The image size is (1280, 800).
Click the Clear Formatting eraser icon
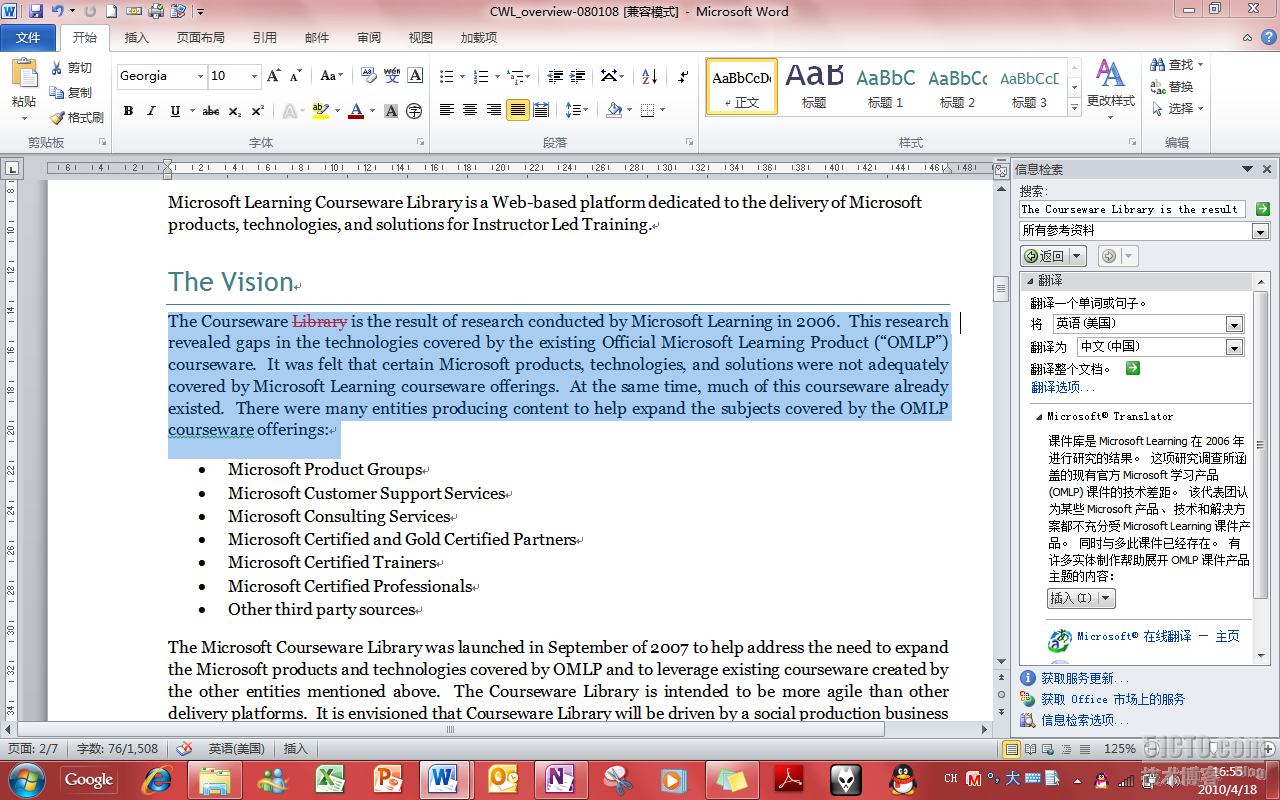[368, 76]
